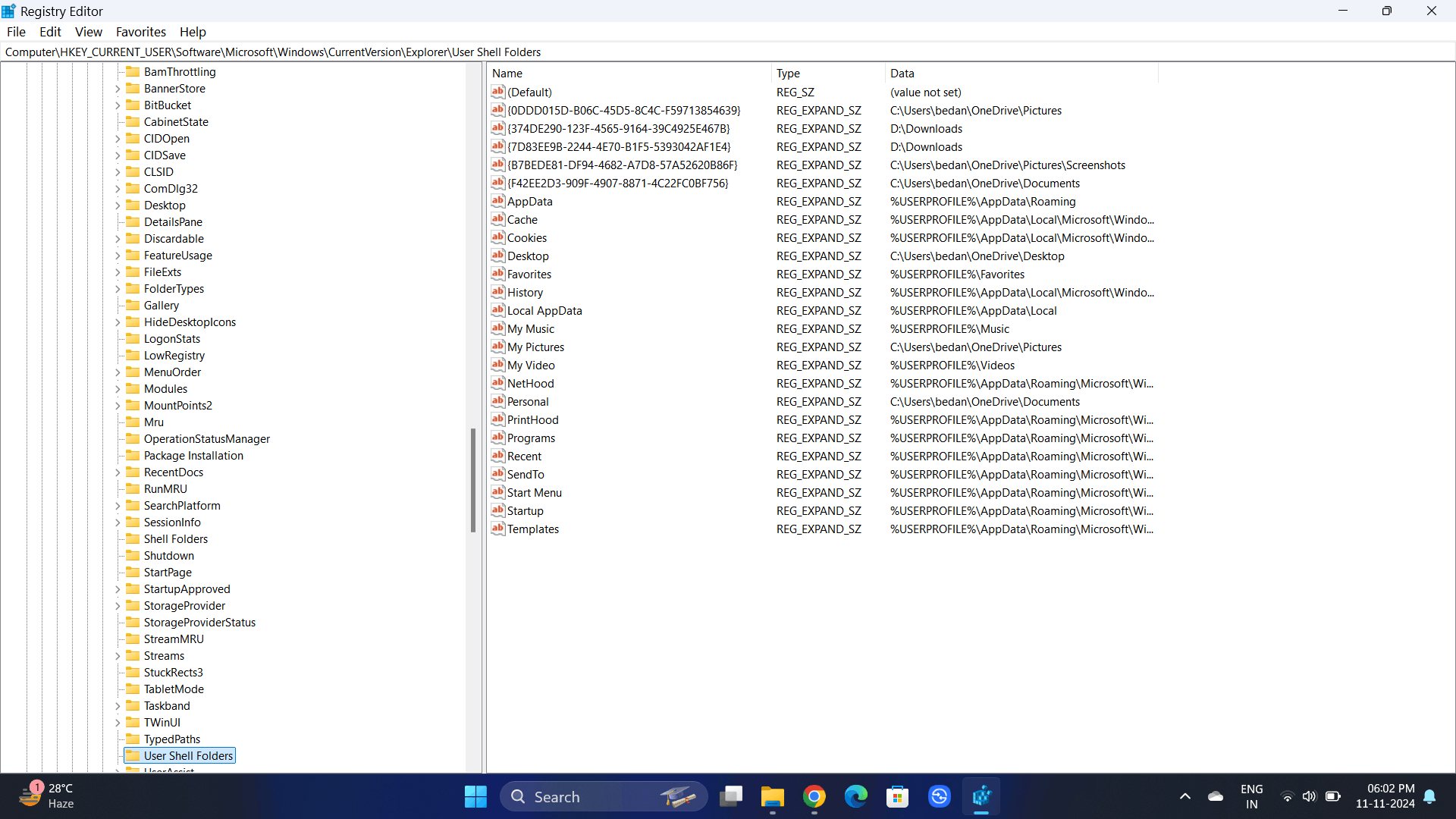Expand the StartupApproved key
The width and height of the screenshot is (1456, 819).
[118, 589]
